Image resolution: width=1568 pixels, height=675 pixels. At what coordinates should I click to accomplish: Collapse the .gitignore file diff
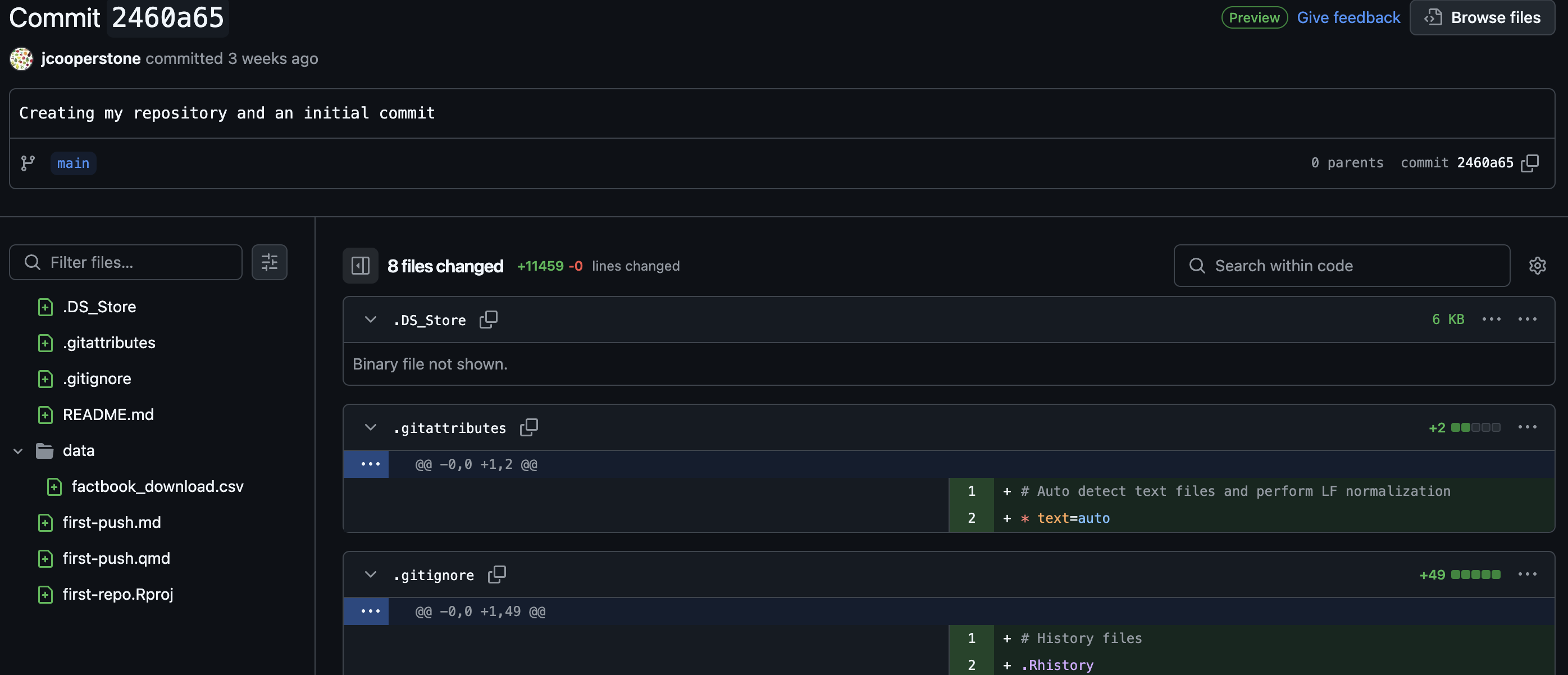pyautogui.click(x=370, y=574)
